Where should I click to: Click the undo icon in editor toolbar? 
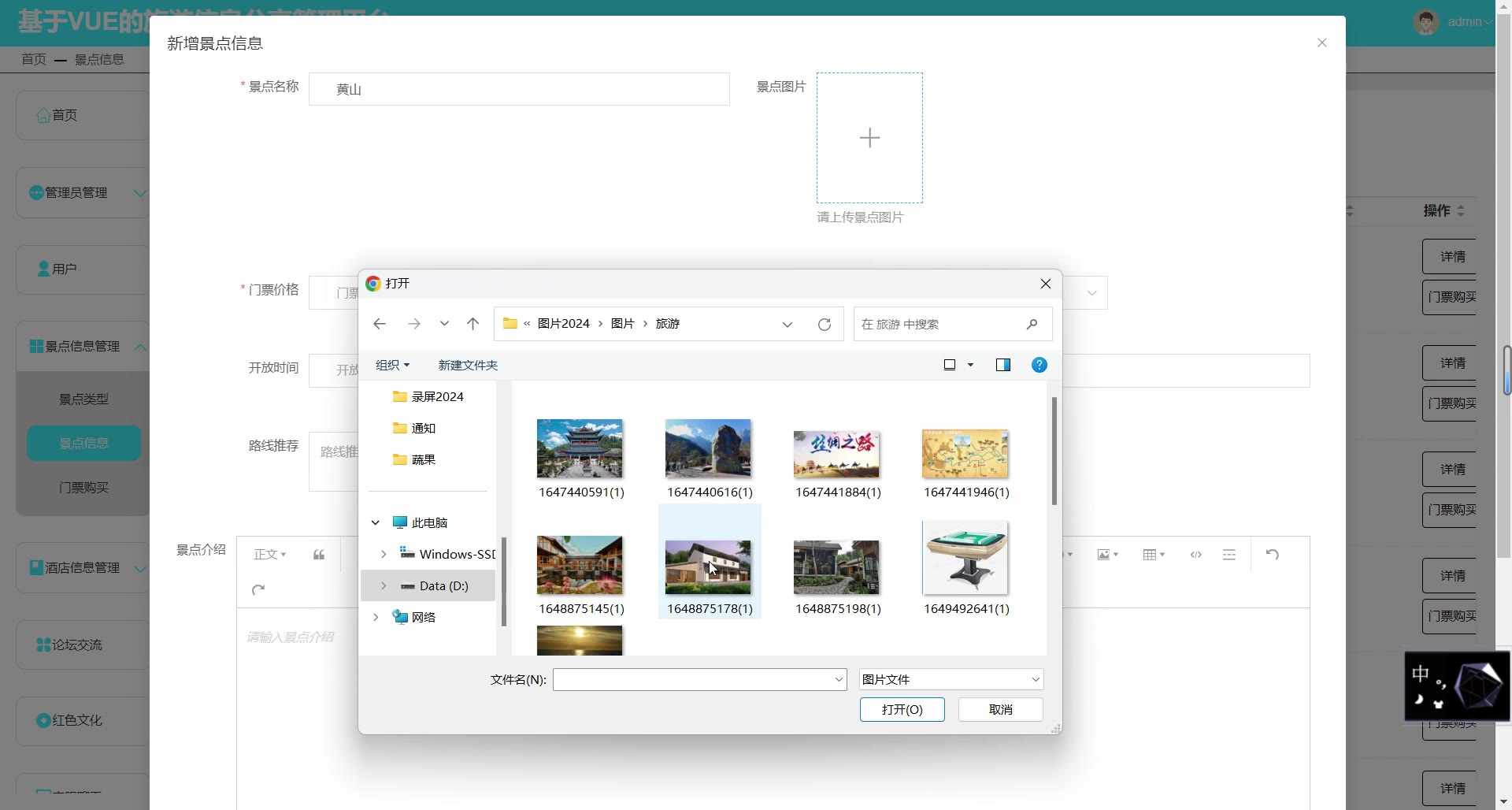click(1272, 555)
